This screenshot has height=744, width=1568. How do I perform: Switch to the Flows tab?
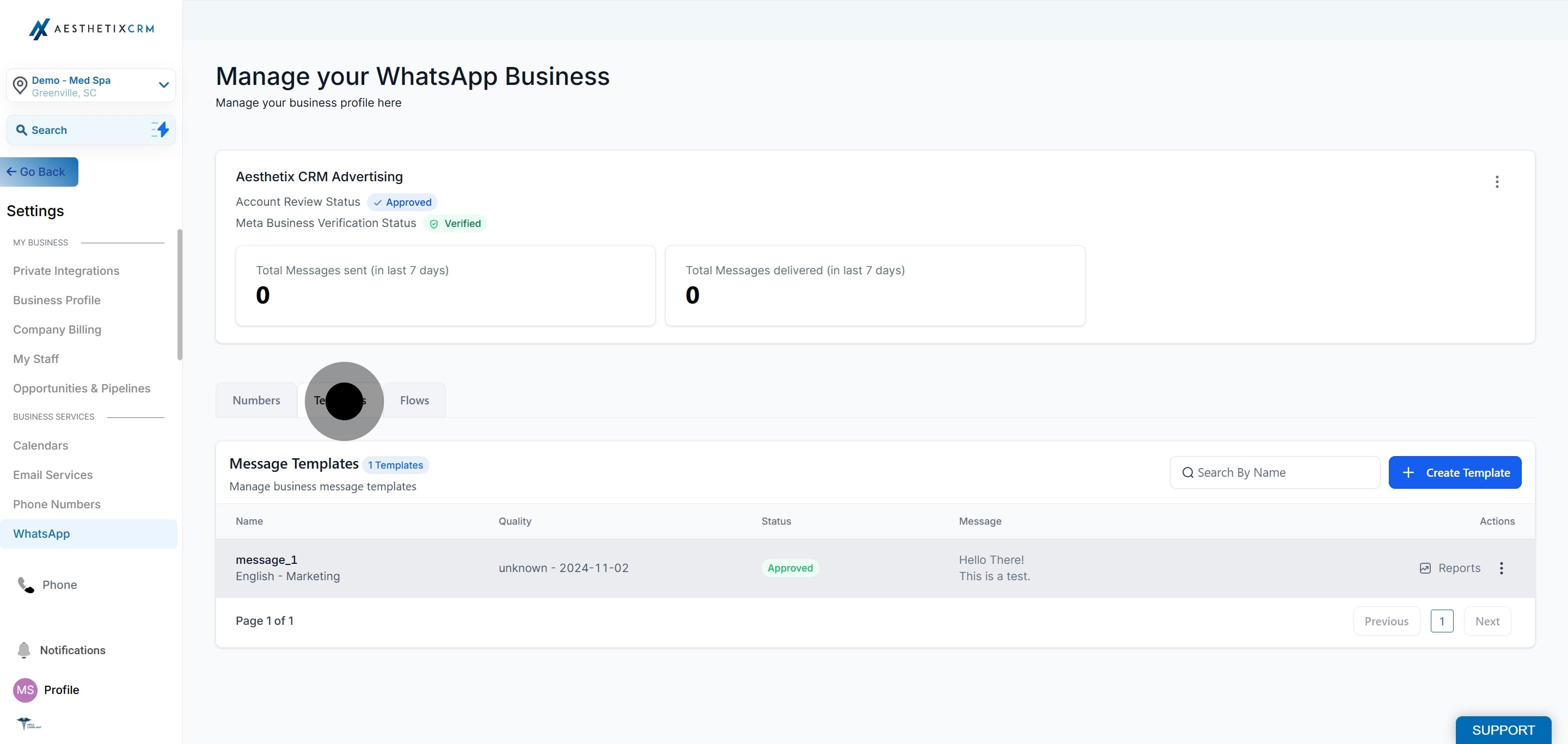point(414,400)
